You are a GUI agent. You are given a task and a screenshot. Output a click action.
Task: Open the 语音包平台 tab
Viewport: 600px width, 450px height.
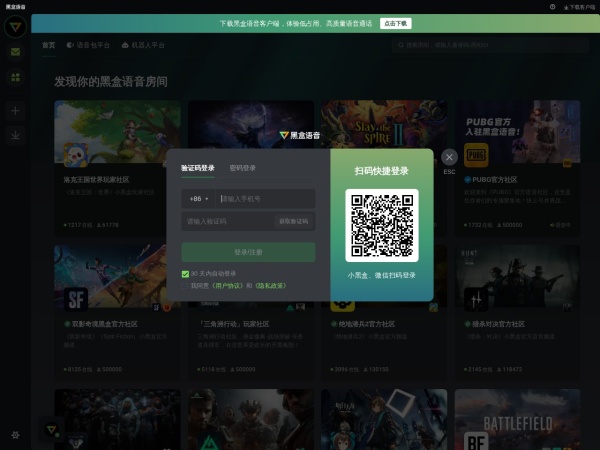click(88, 45)
